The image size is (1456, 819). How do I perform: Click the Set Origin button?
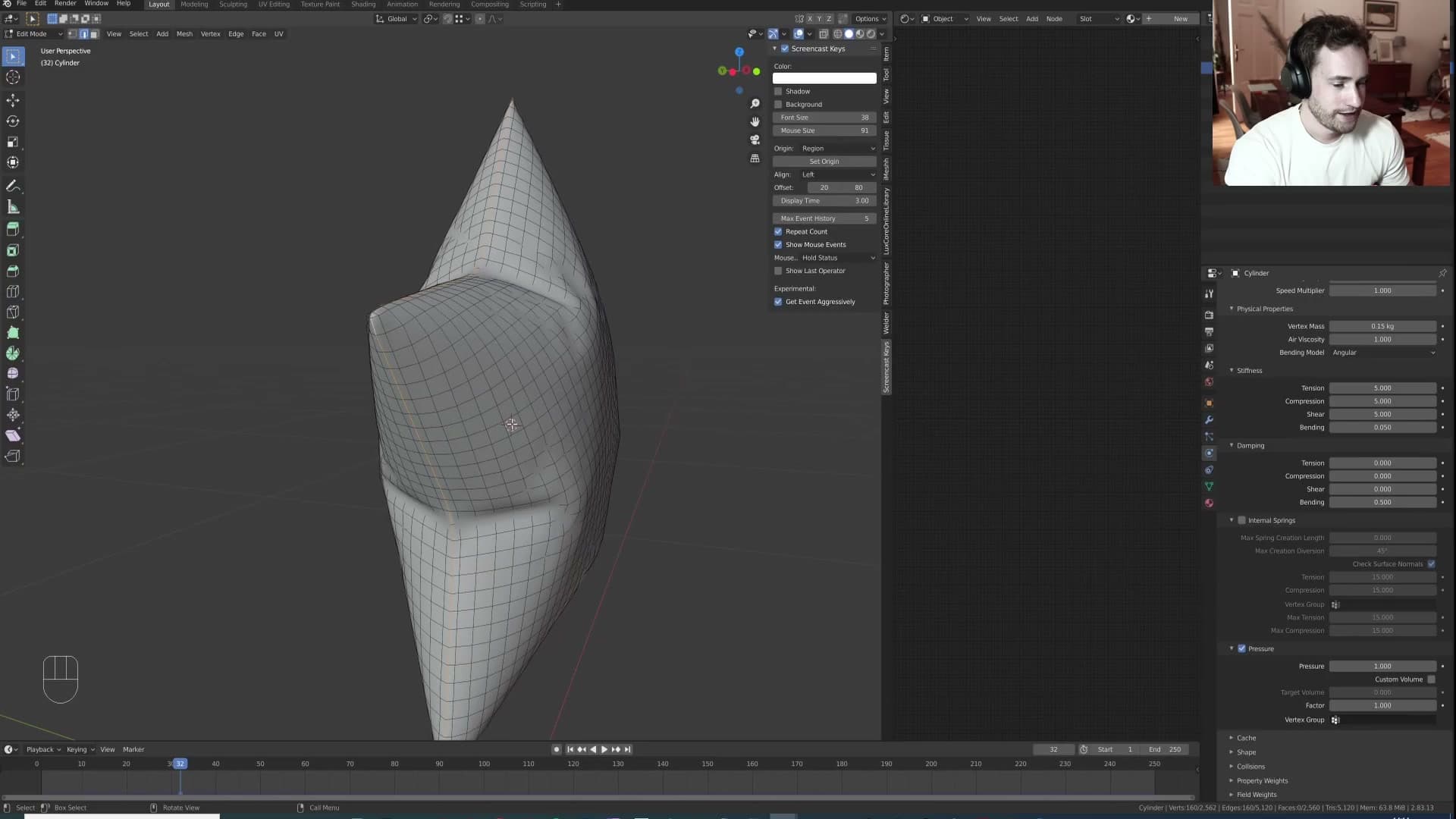click(824, 162)
